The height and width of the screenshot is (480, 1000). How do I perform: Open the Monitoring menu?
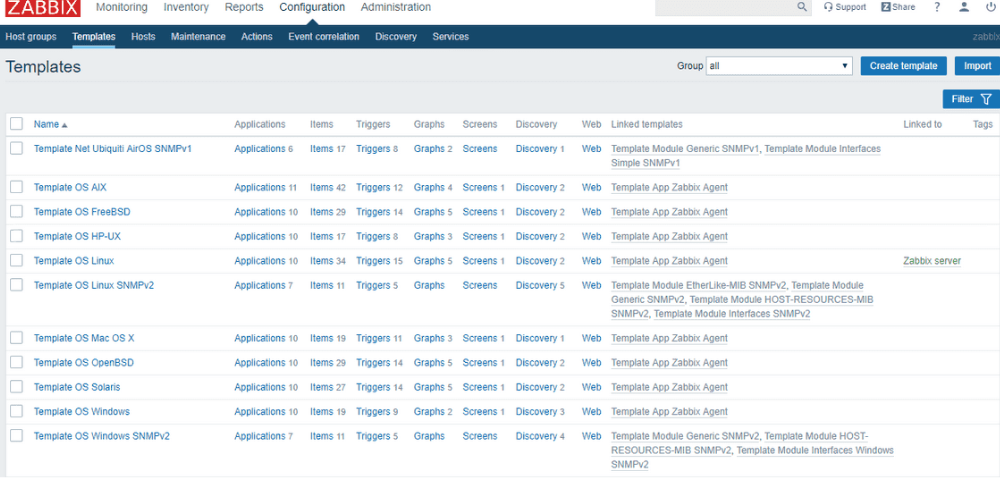(122, 7)
